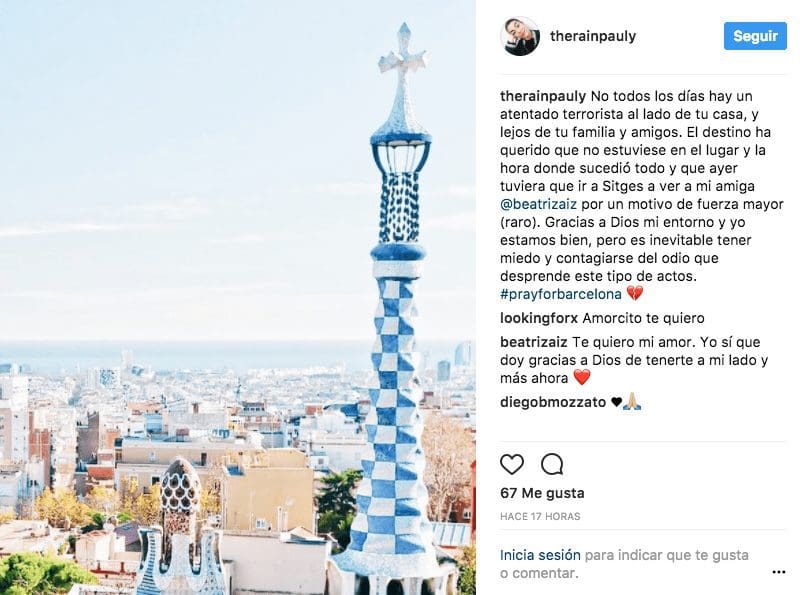Open the therainpauly username in the header
The width and height of the screenshot is (800, 595).
click(x=593, y=36)
